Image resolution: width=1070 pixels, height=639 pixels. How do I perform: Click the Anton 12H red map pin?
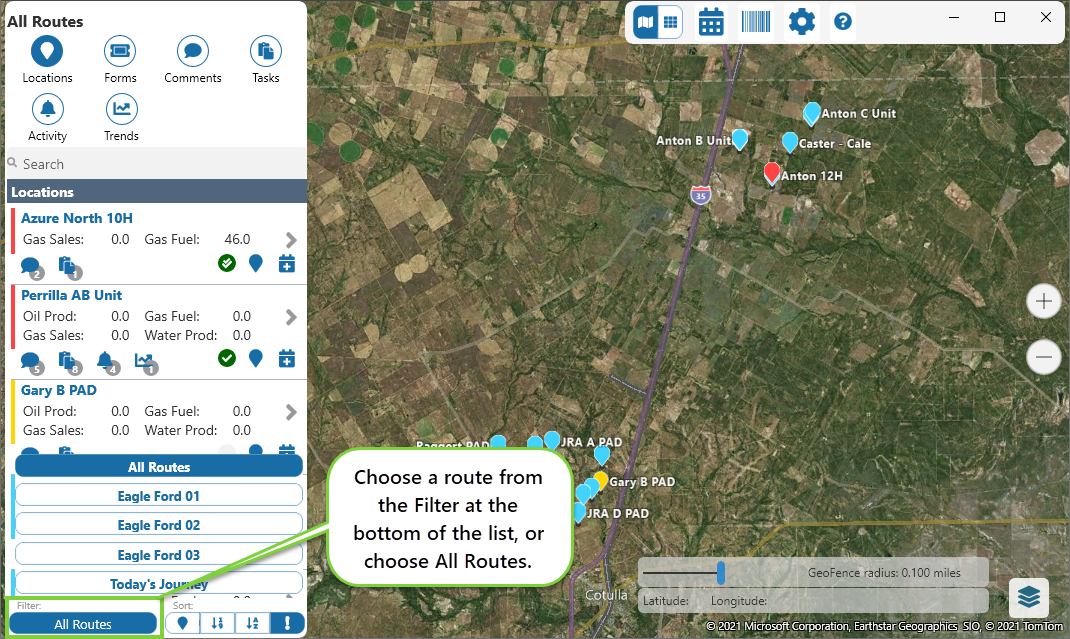pyautogui.click(x=772, y=173)
